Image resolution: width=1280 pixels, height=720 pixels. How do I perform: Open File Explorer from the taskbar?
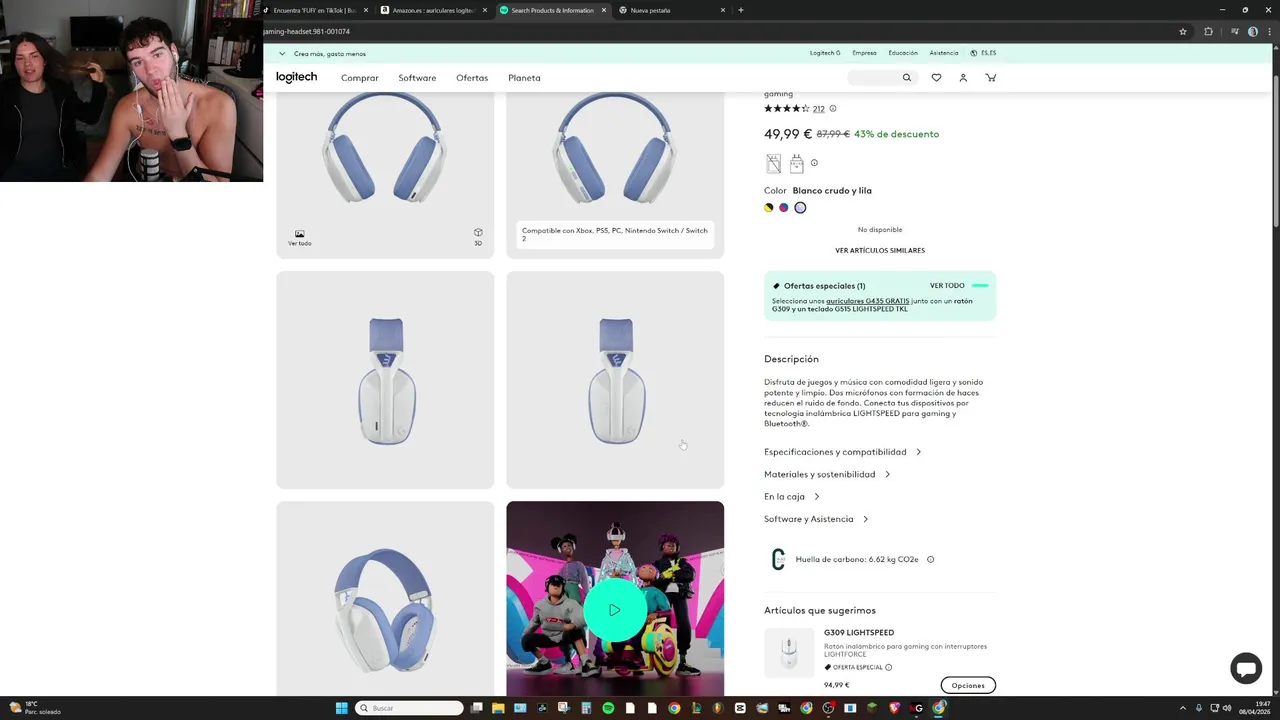[498, 708]
